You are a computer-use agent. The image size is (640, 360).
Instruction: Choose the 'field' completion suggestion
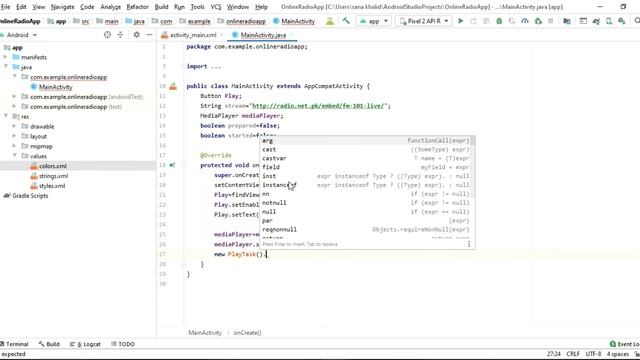point(367,167)
